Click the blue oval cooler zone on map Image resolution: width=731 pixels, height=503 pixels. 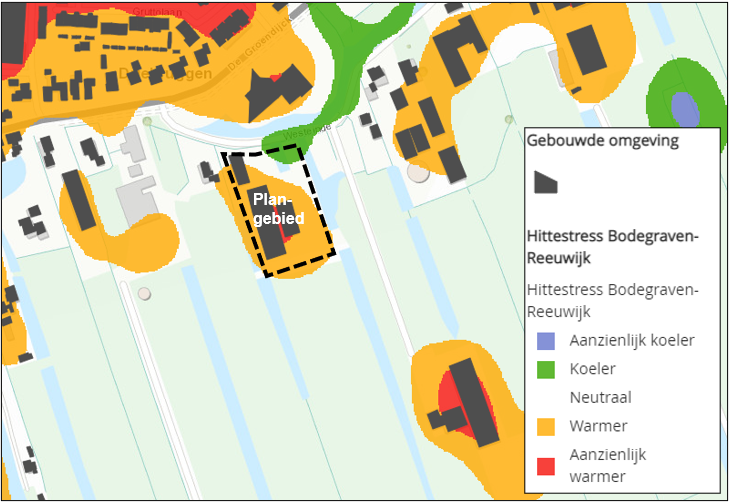pyautogui.click(x=685, y=110)
